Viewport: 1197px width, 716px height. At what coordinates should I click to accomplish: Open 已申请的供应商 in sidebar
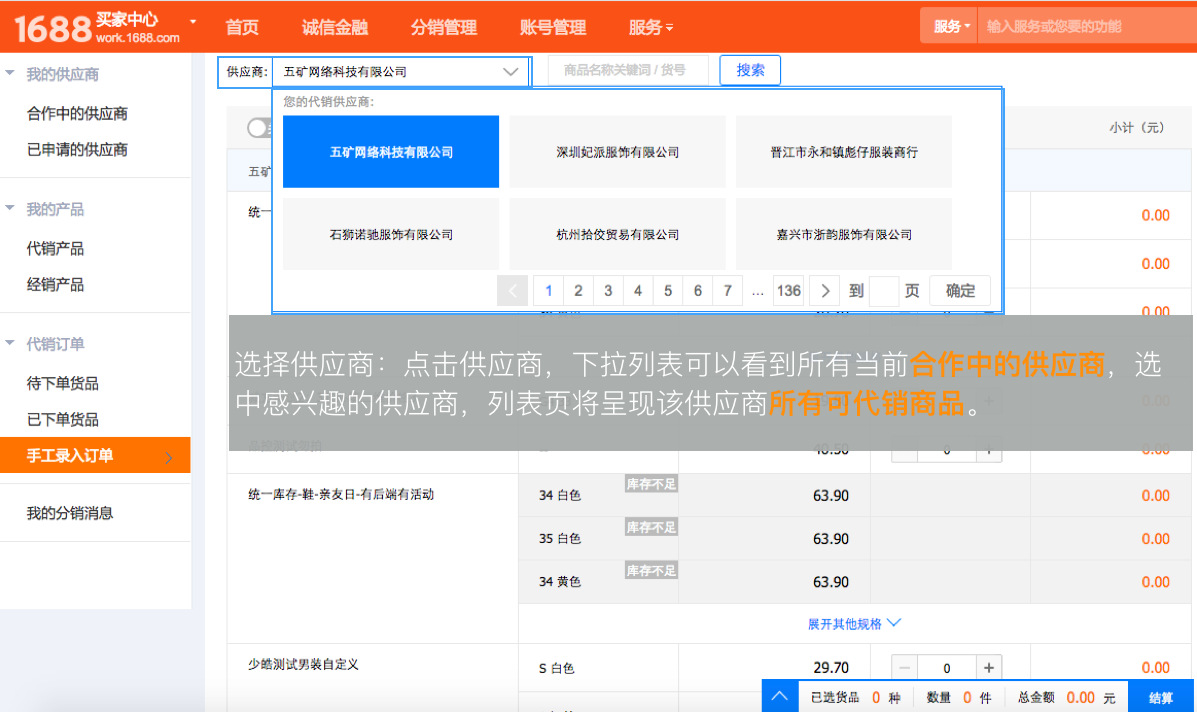pyautogui.click(x=77, y=150)
